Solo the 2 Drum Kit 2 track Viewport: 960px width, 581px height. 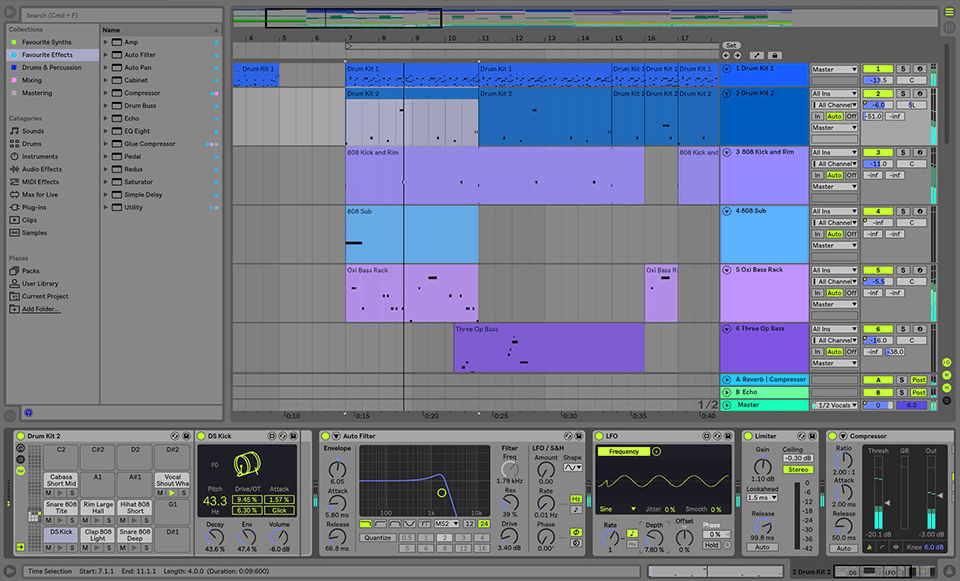pos(902,93)
